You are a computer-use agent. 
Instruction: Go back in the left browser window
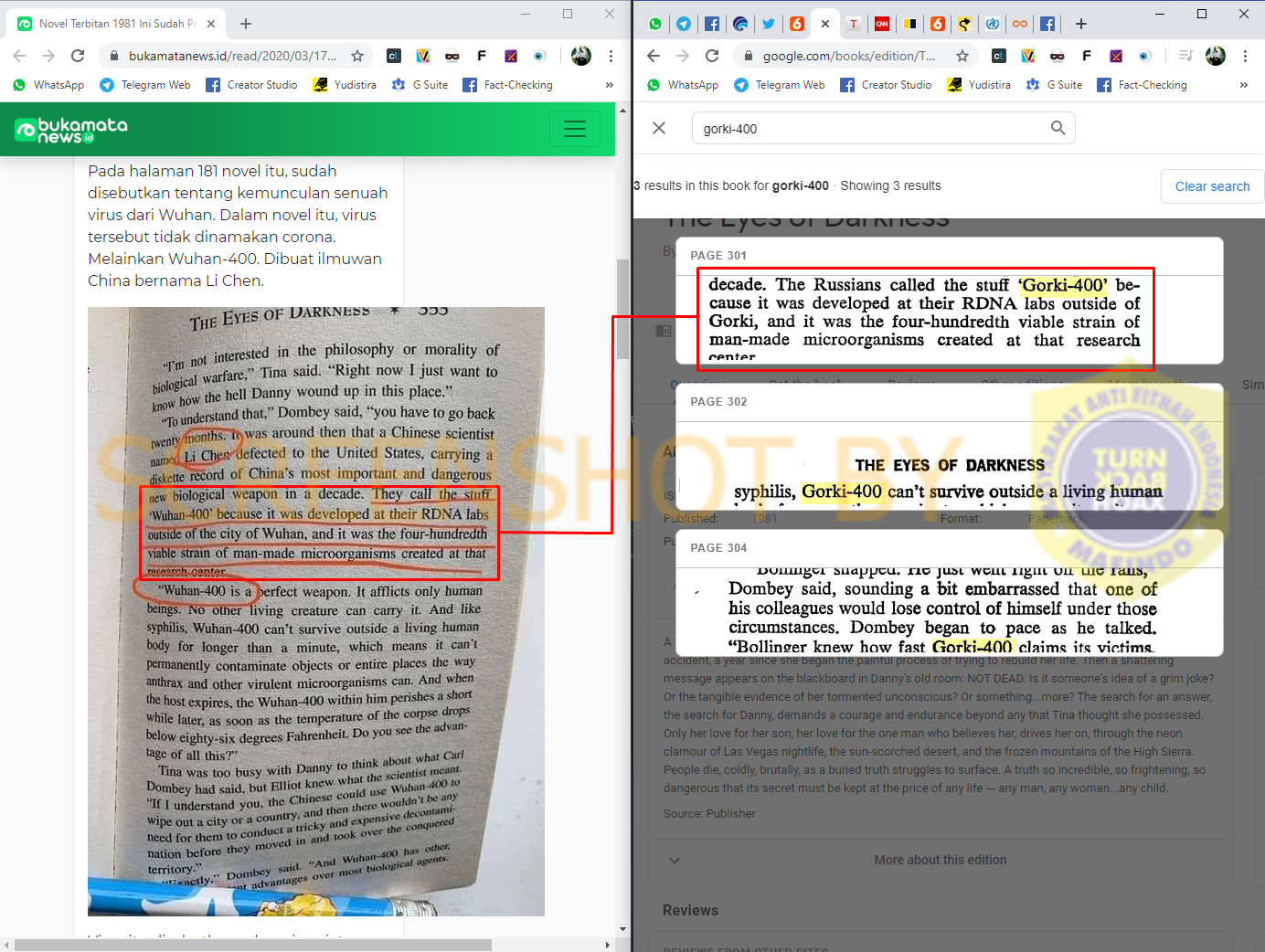coord(19,56)
